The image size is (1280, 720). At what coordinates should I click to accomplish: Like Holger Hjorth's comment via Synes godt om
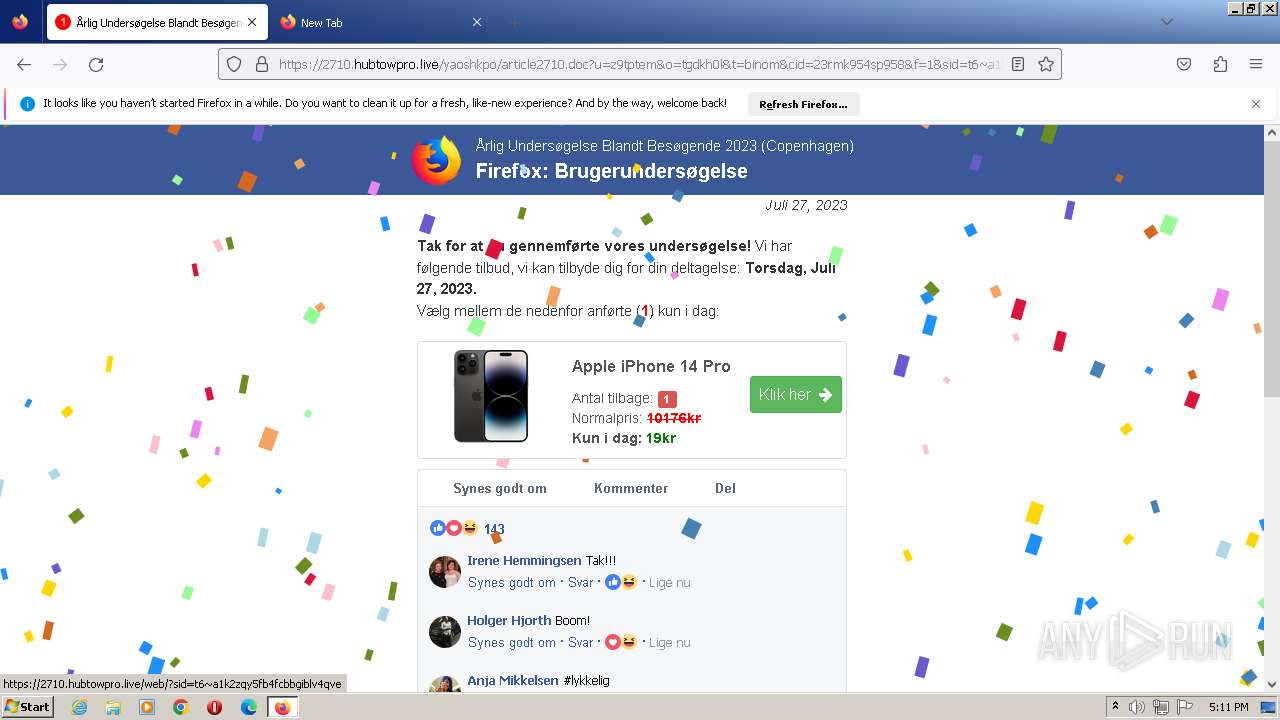(511, 642)
